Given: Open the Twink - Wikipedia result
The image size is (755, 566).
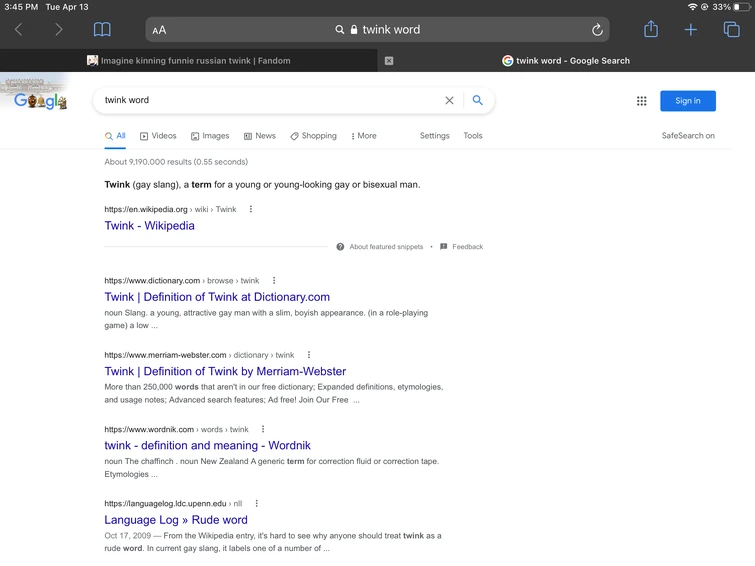Looking at the screenshot, I should 150,225.
